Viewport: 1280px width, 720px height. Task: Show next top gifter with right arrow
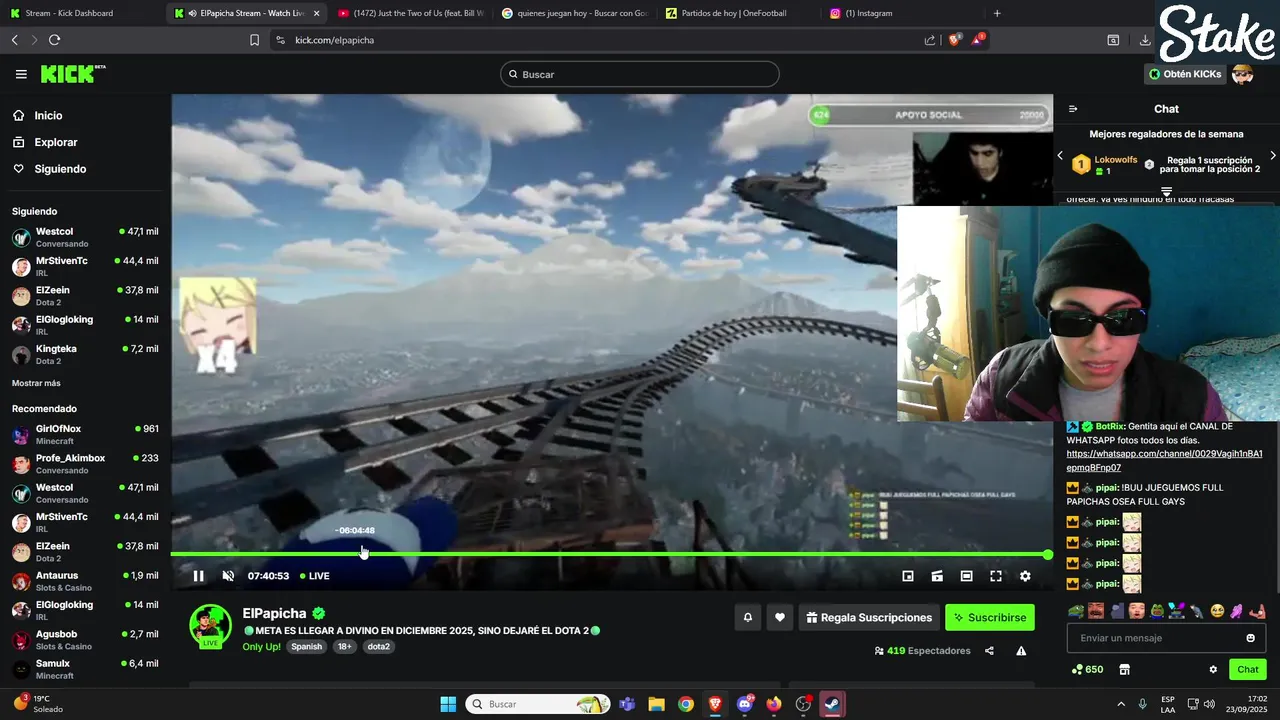[x=1273, y=156]
